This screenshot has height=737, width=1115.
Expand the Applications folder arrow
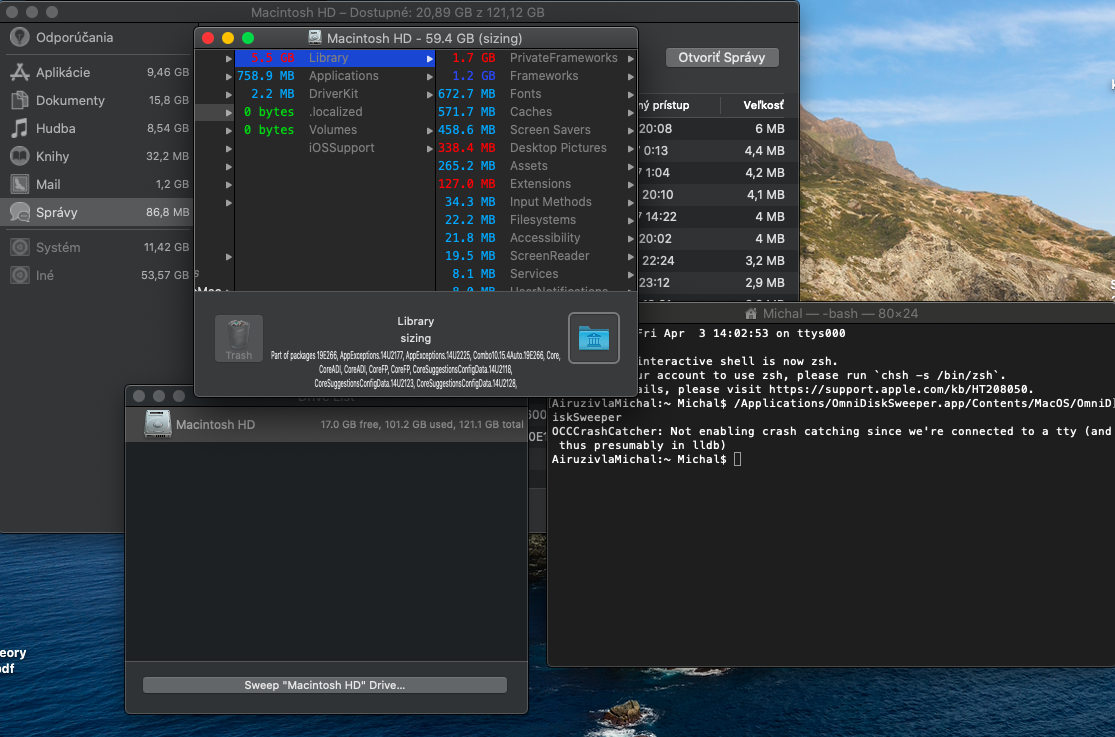[430, 76]
